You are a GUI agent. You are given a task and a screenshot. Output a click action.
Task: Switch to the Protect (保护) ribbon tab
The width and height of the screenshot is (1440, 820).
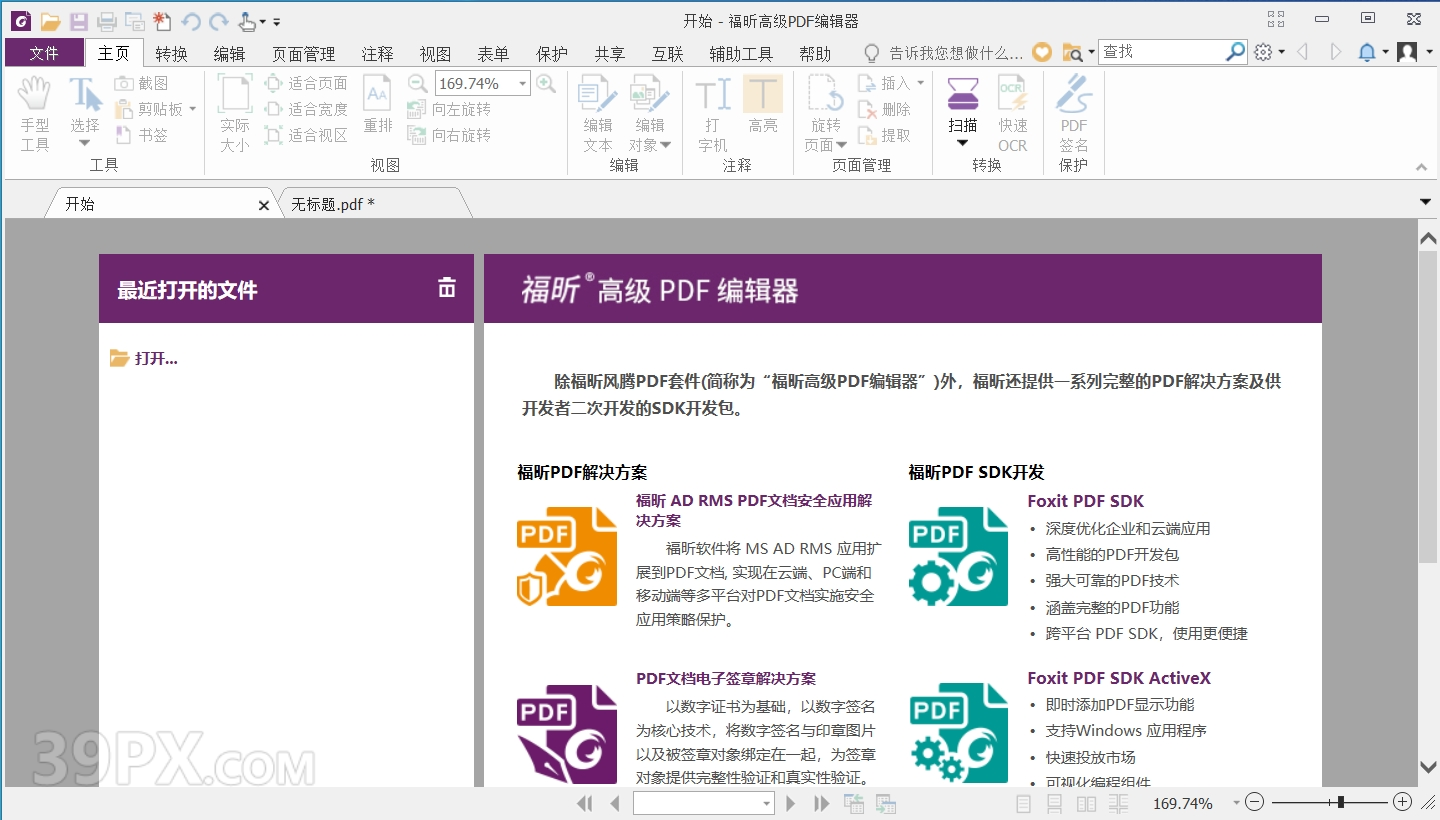click(x=552, y=53)
